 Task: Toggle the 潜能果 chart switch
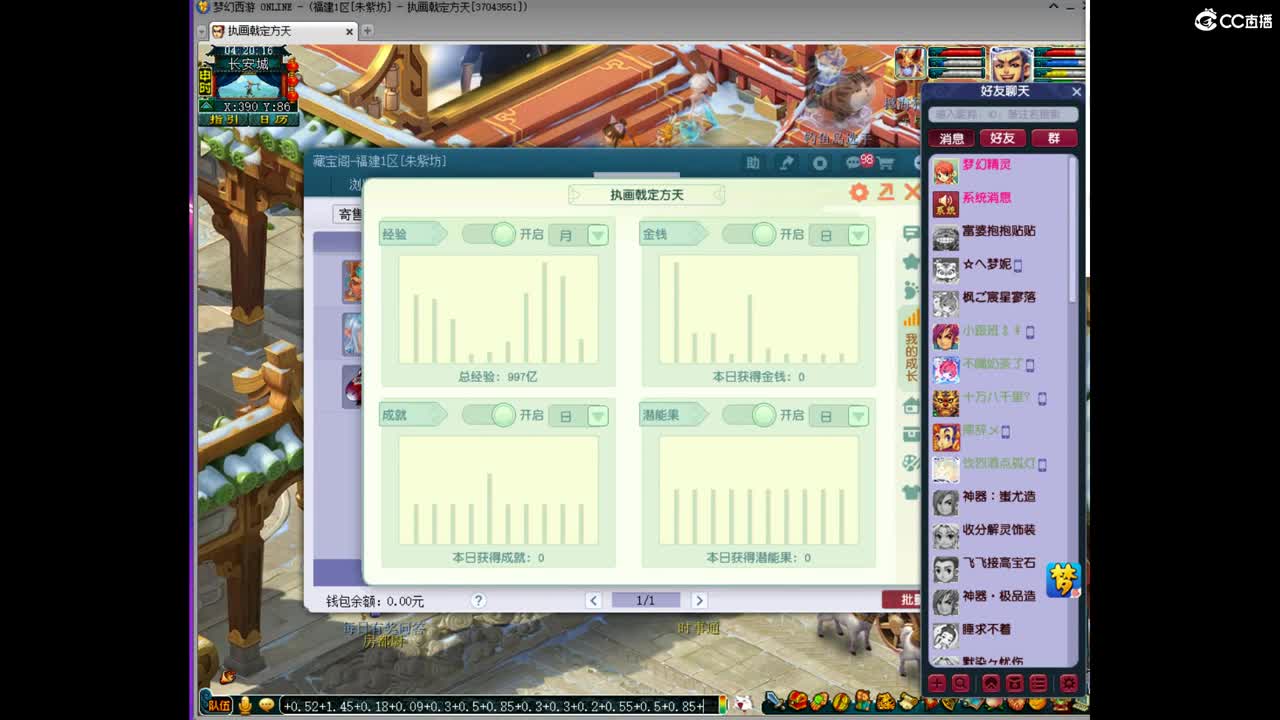coord(750,415)
